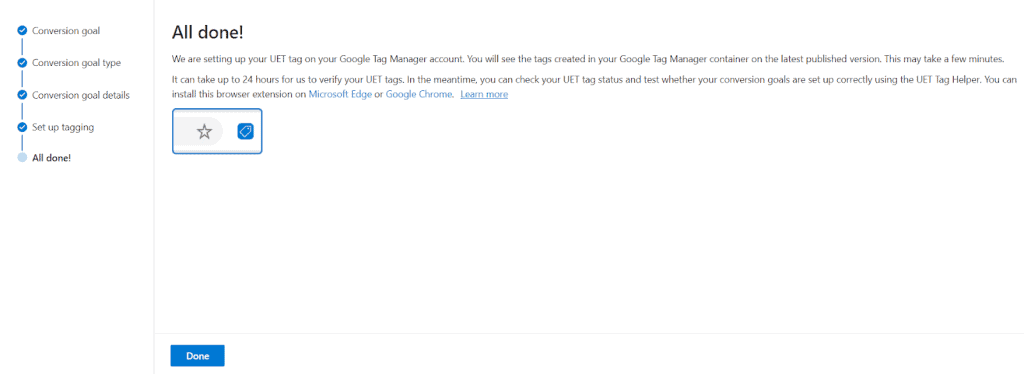Viewport: 1024px width, 374px height.
Task: Click the blue UET Tag Helper extension icon
Action: coord(245,132)
